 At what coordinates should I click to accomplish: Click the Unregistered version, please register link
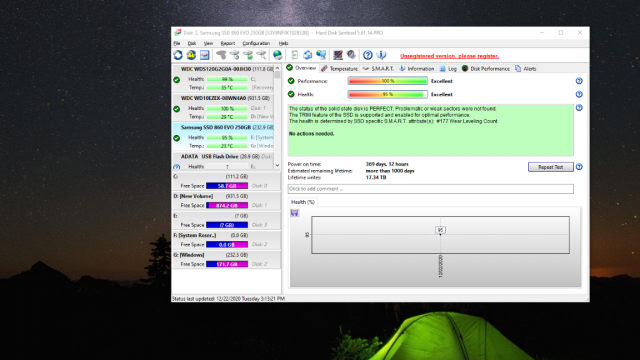[x=449, y=56]
